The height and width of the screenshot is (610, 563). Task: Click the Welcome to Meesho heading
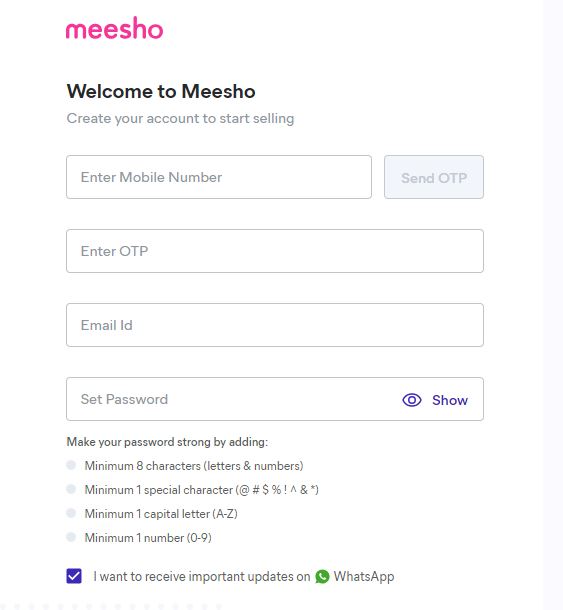pyautogui.click(x=161, y=91)
